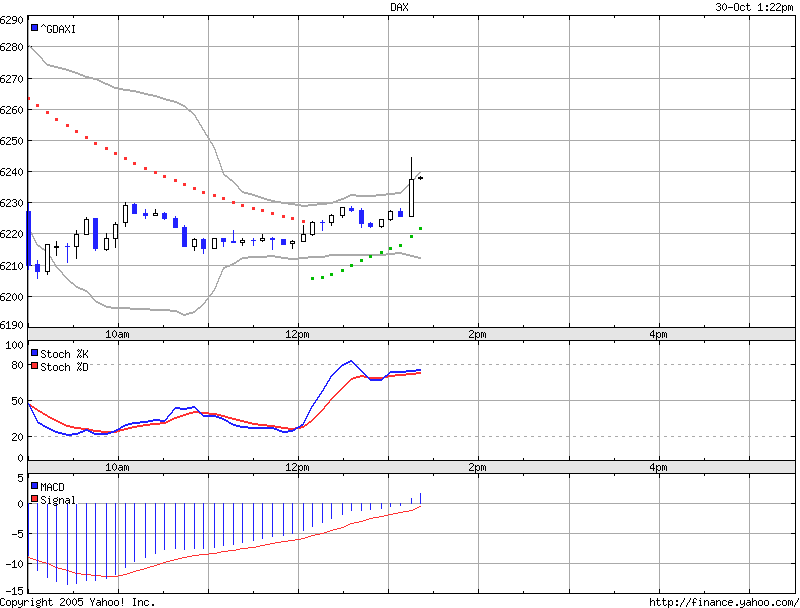
Task: Click the 6210 price axis label
Action: [11, 266]
